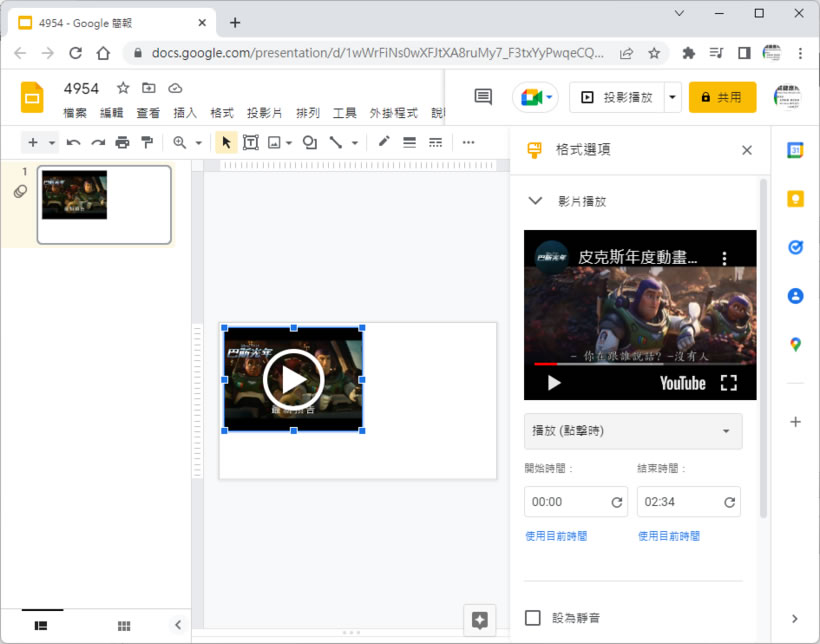Open the image insert dropdown arrow

[289, 142]
